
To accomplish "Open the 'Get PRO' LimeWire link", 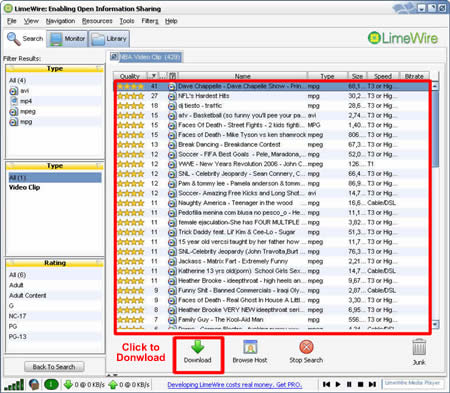I will tap(234, 385).
